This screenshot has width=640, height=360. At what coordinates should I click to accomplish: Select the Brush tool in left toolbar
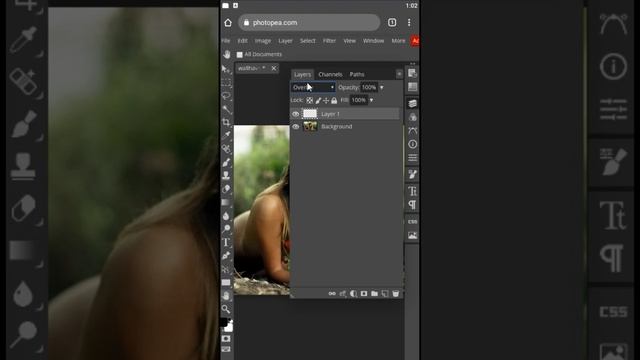(226, 162)
